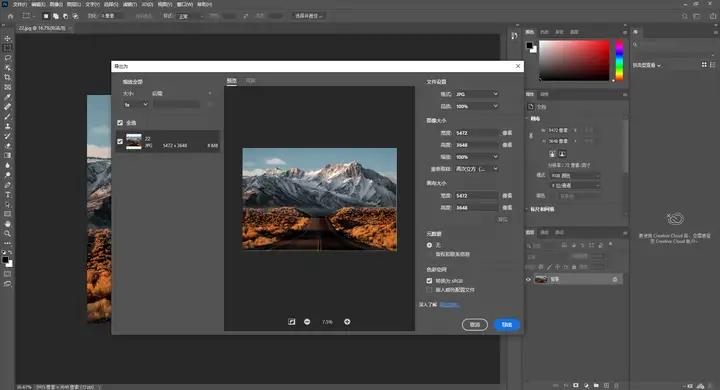Click the blue Export button
This screenshot has height=390, width=720.
pos(506,324)
